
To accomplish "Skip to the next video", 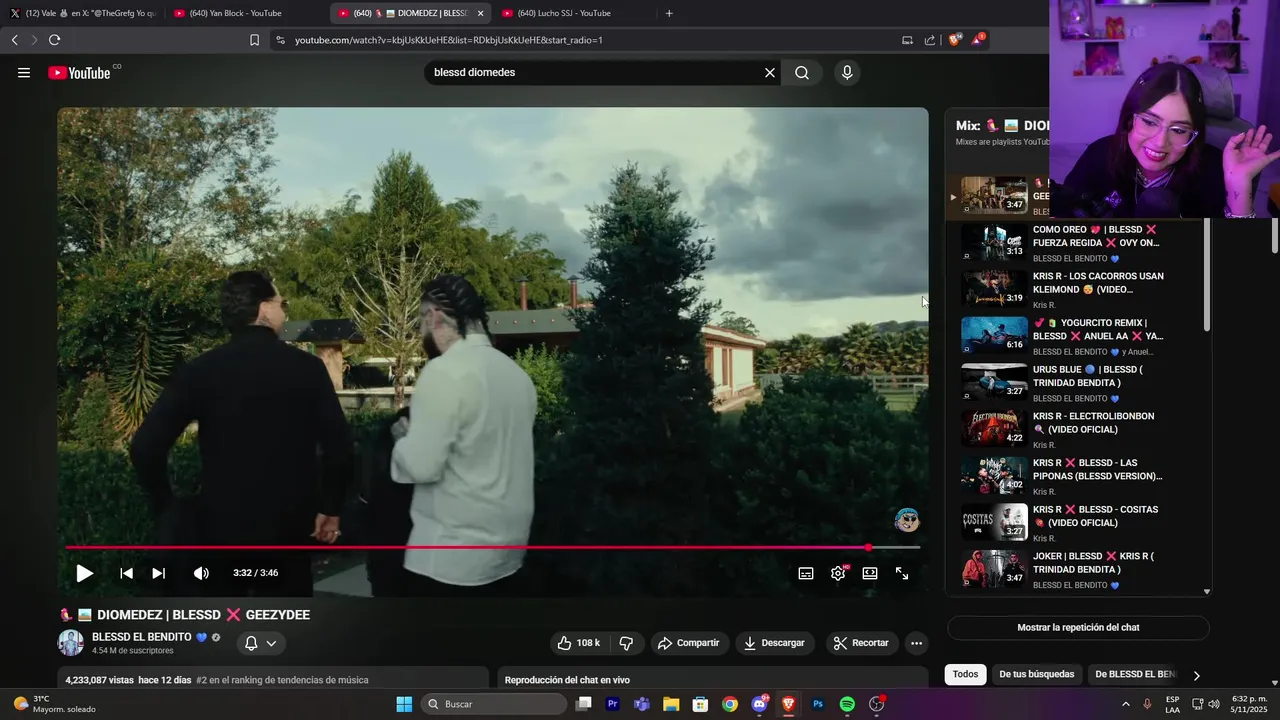I will (158, 573).
